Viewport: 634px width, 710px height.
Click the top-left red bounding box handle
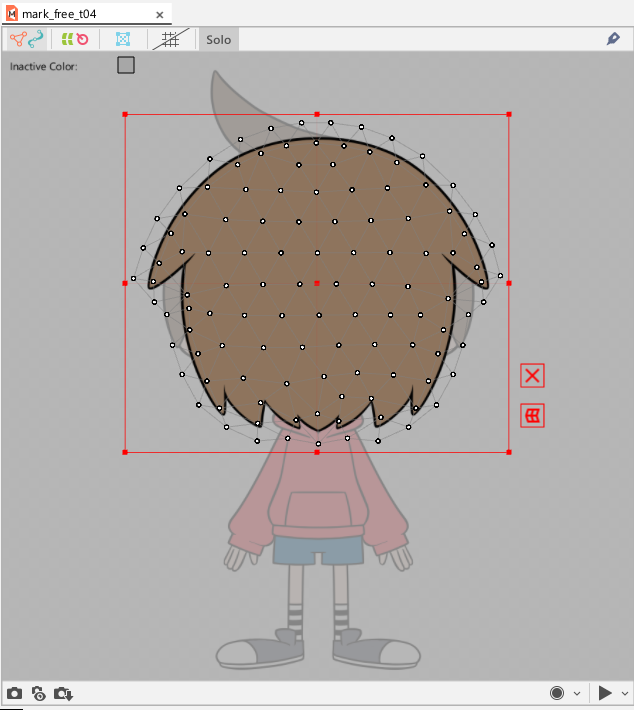(x=125, y=115)
